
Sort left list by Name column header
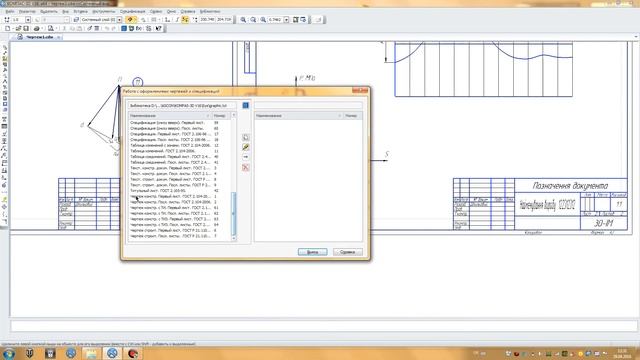(170, 116)
